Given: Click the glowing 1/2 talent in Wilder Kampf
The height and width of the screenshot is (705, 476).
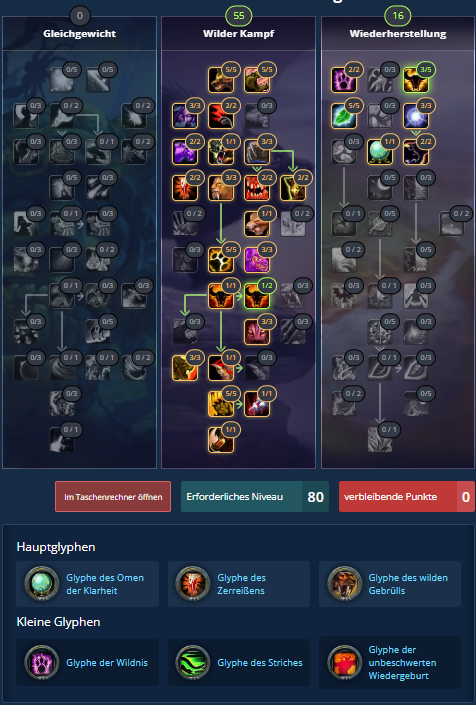Looking at the screenshot, I should pos(257,295).
